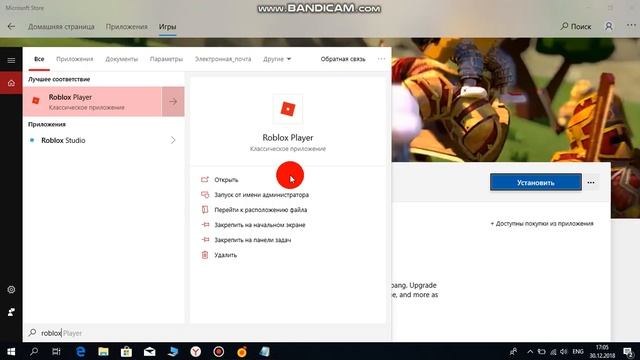
Task: Click Доступны покупки из приложения text
Action: pos(542,224)
